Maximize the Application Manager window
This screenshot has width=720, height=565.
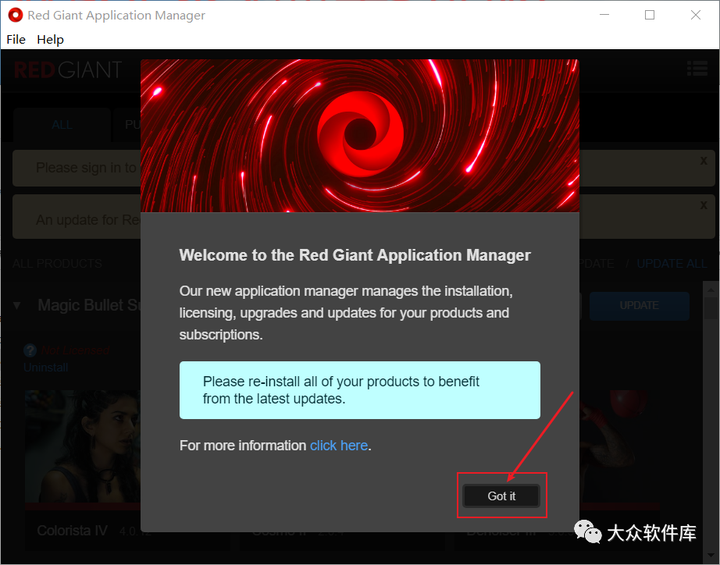tap(650, 15)
